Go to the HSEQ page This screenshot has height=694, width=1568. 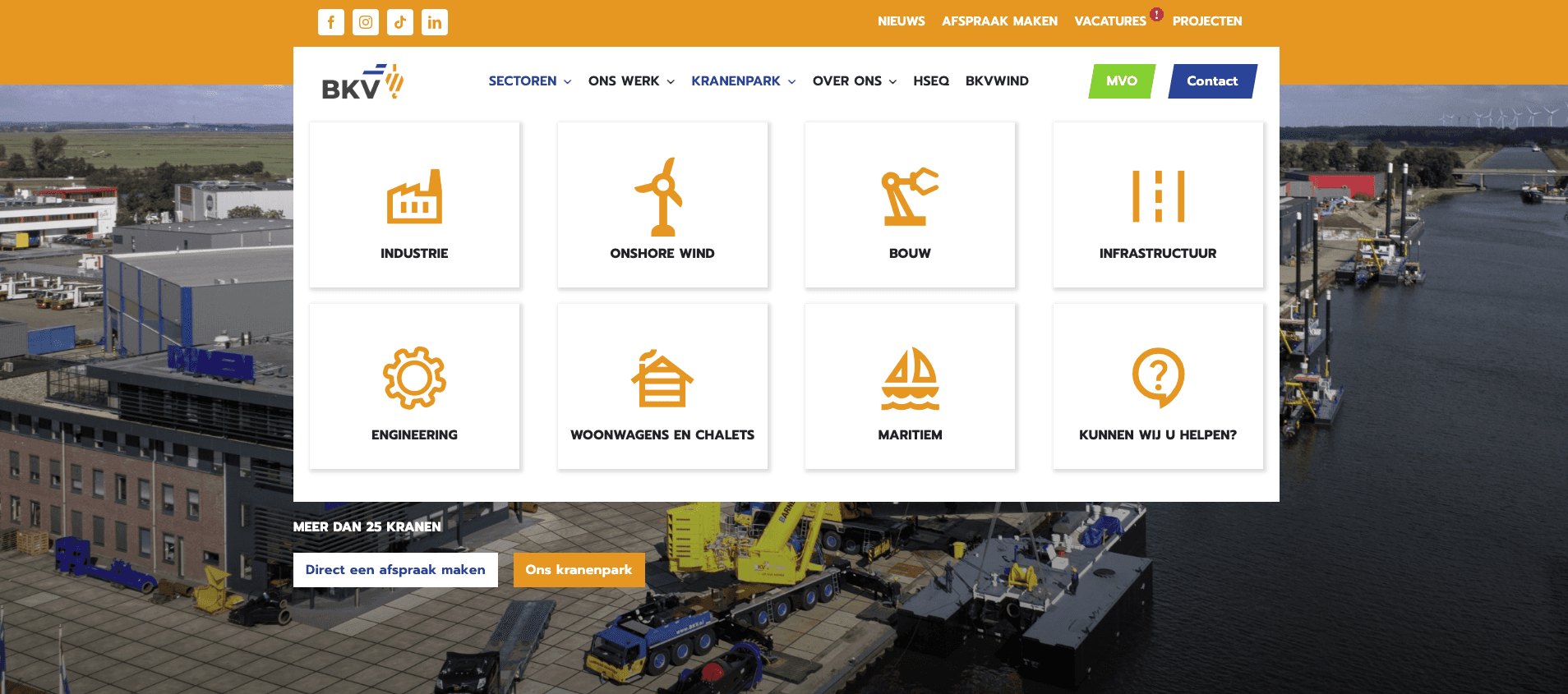(x=931, y=81)
